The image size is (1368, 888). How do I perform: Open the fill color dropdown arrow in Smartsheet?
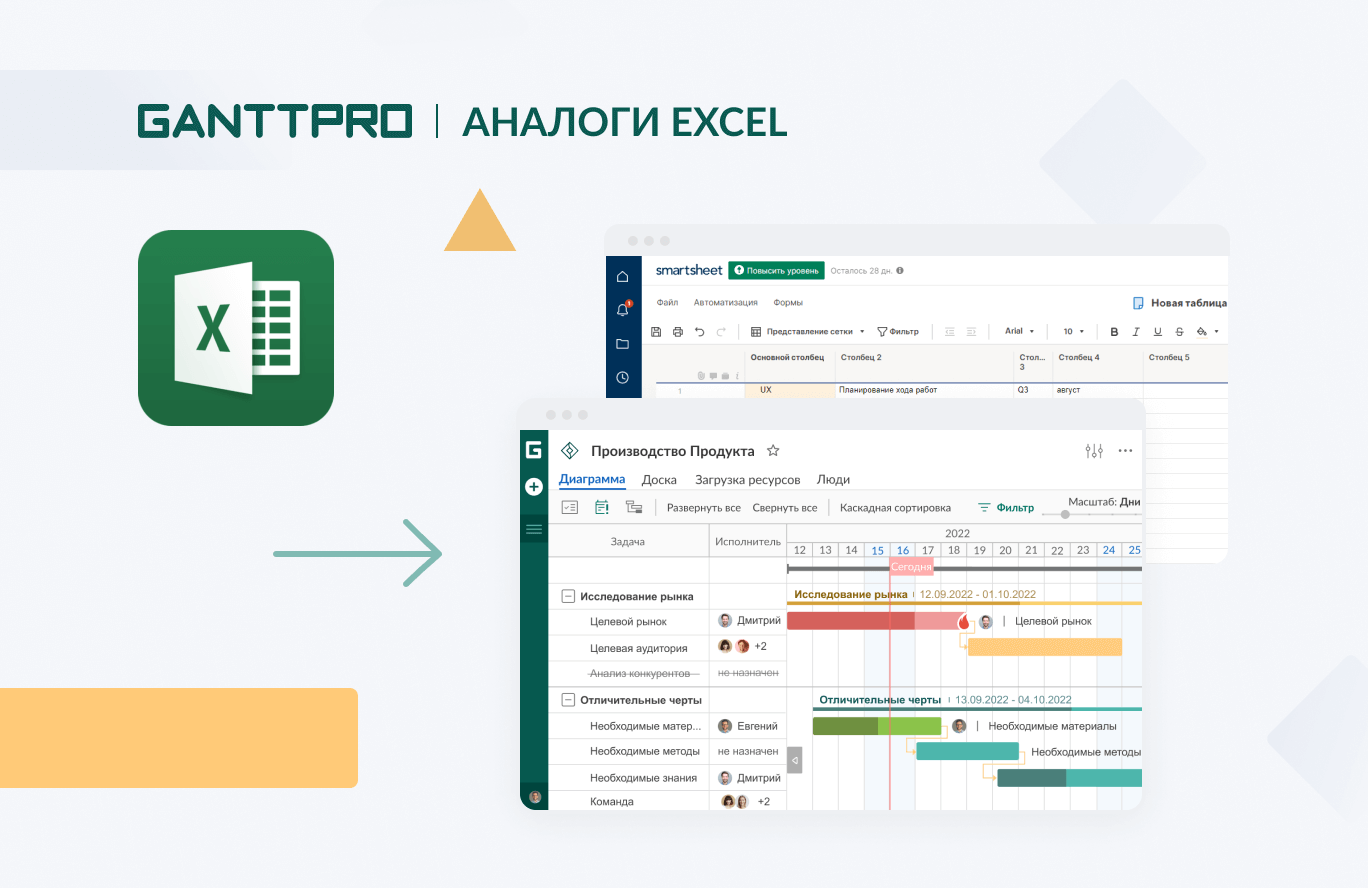1216,332
